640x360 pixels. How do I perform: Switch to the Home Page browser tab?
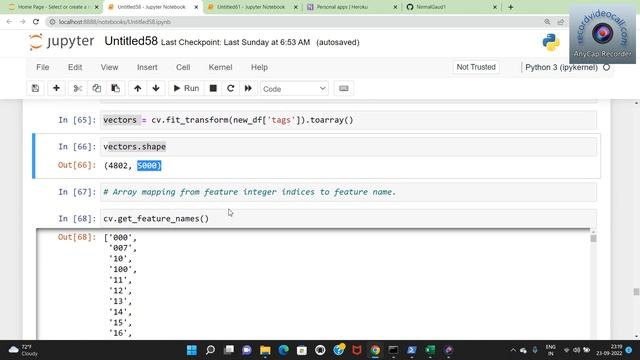pos(53,7)
